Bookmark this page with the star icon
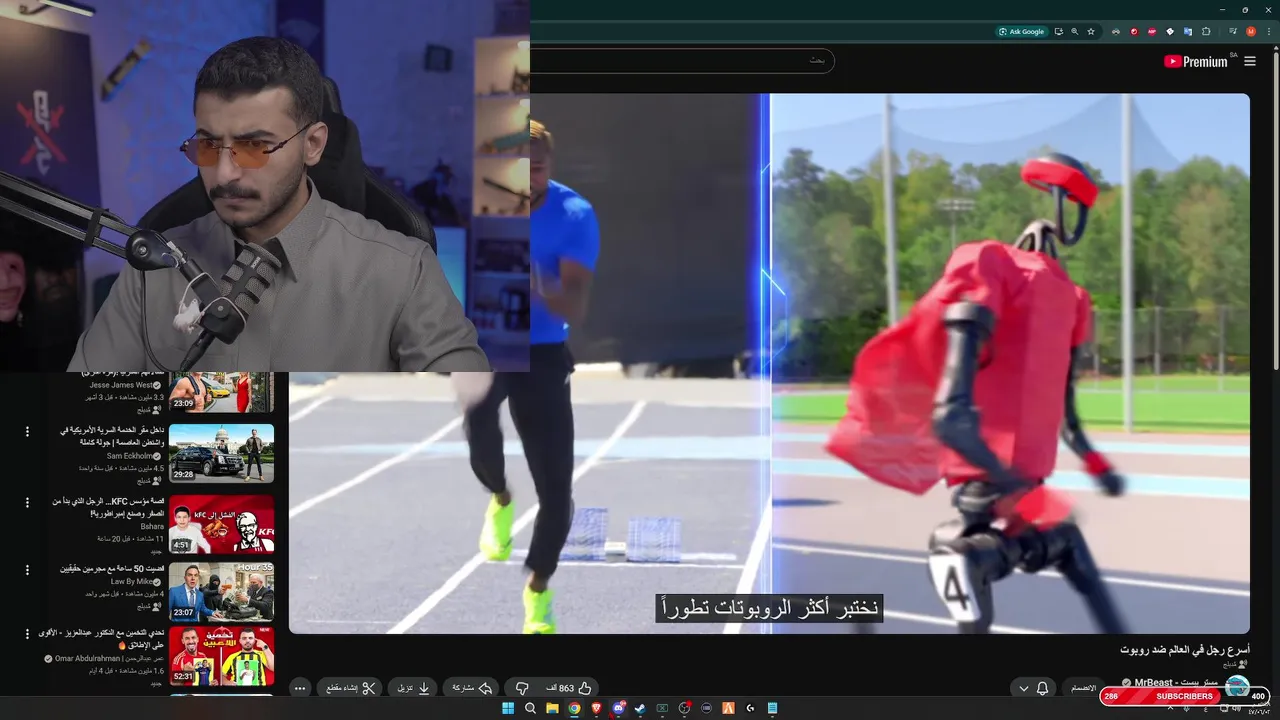Screen dimensions: 1280x720 (x=1091, y=32)
